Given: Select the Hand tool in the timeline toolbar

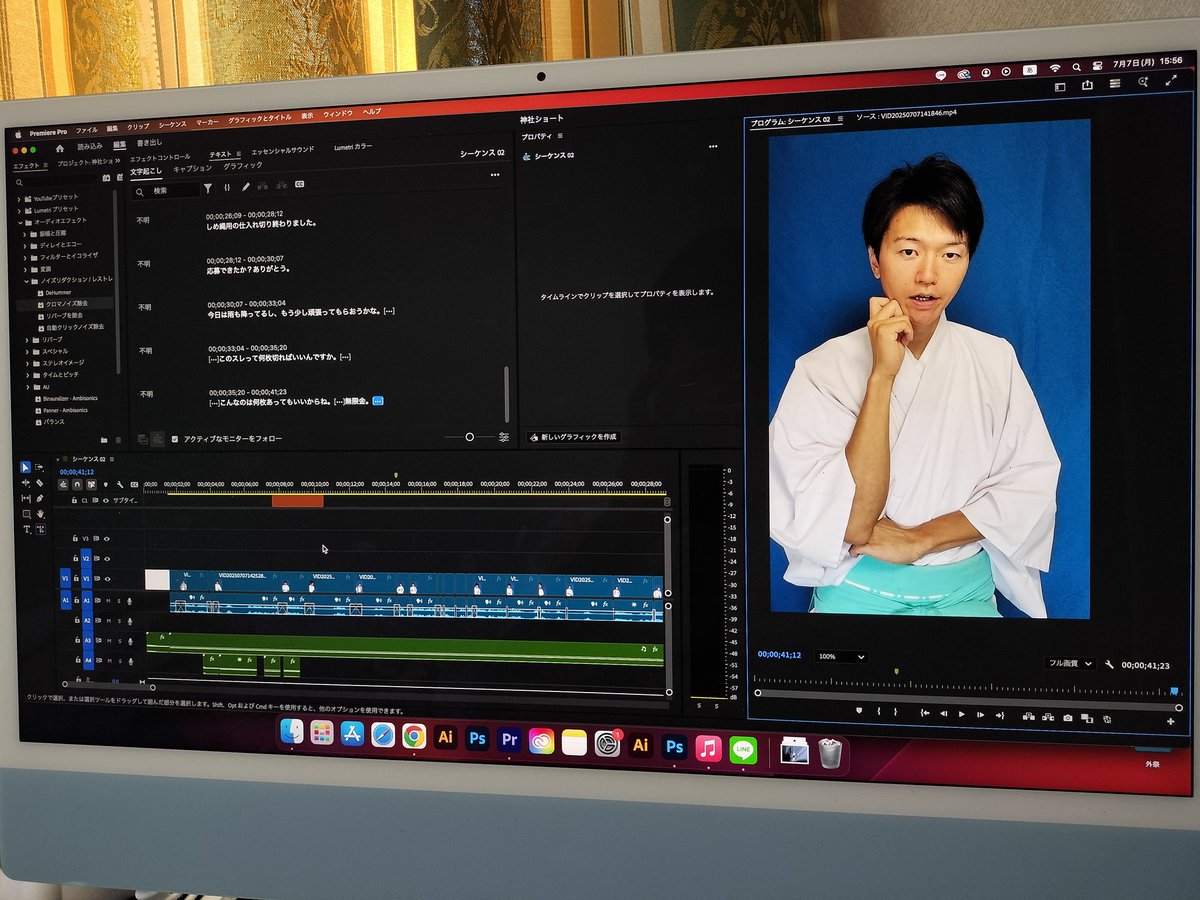Looking at the screenshot, I should click(41, 514).
